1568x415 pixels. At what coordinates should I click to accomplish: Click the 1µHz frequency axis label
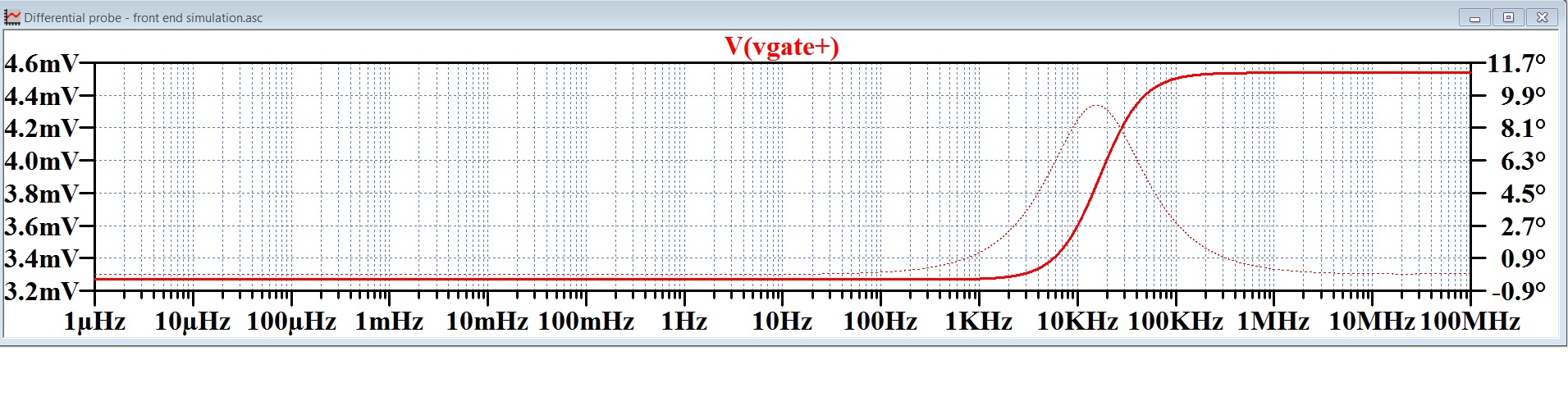94,321
